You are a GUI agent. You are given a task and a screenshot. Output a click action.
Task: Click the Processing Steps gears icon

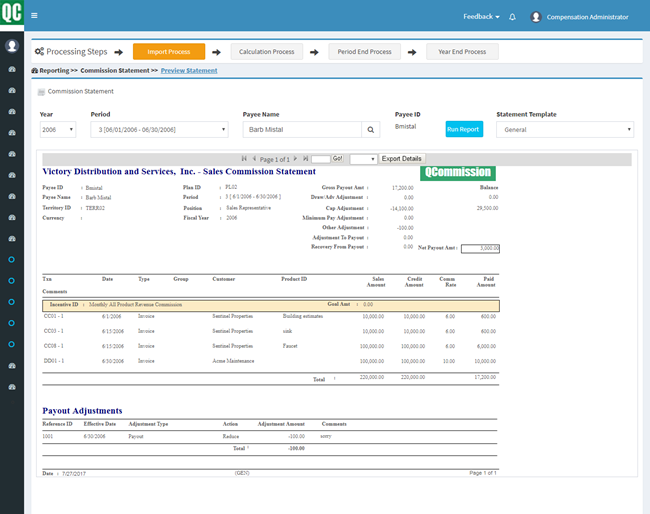(39, 51)
